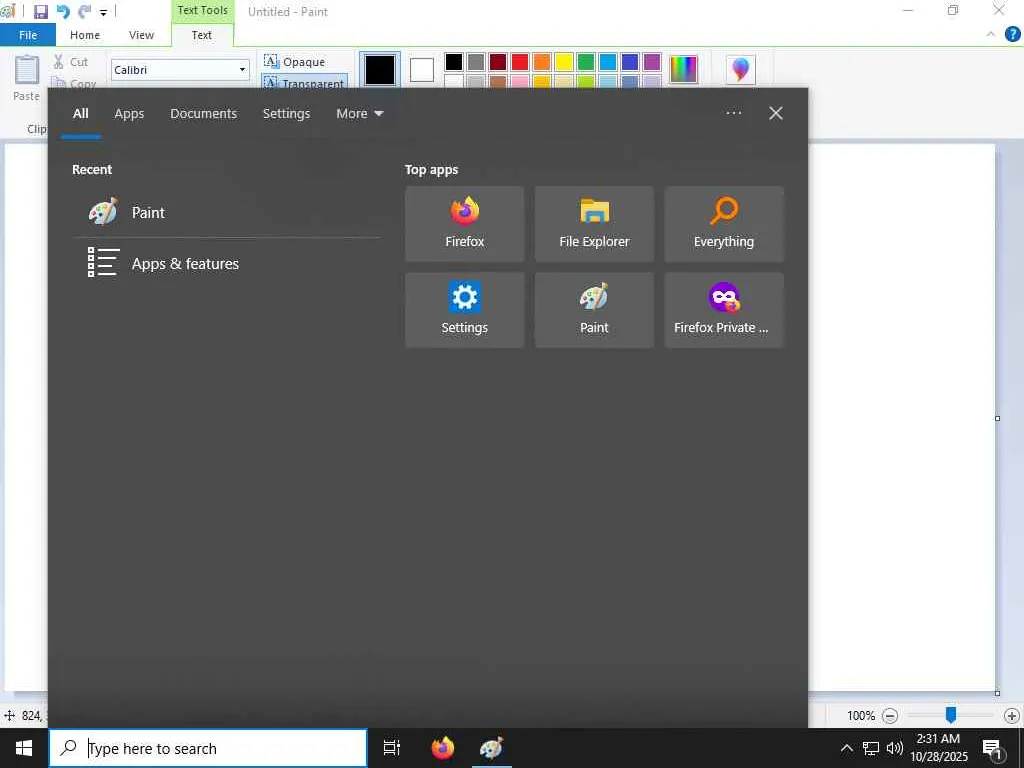Click the Top apps heading text

tap(431, 170)
